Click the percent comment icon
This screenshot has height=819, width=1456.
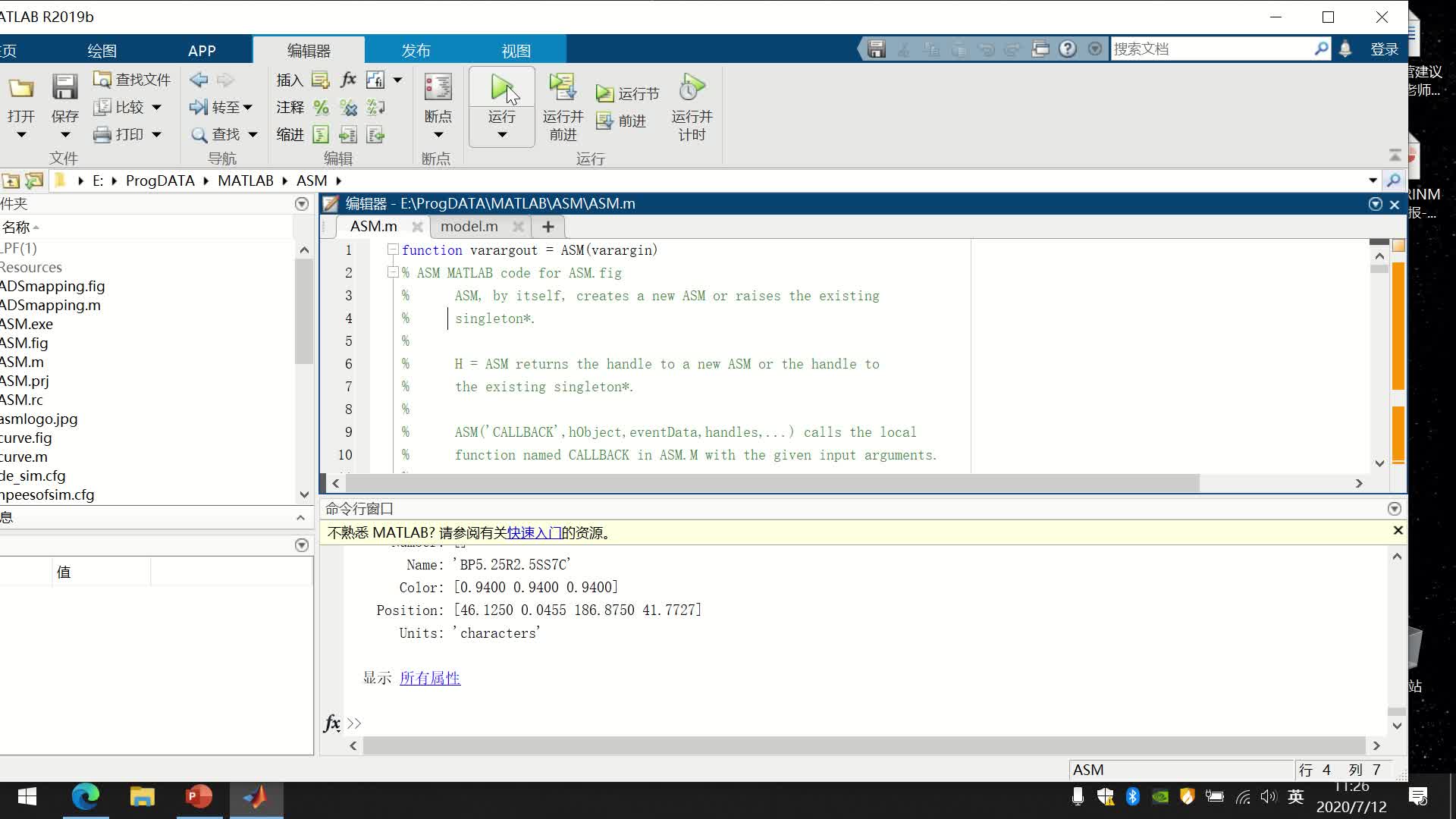pyautogui.click(x=321, y=108)
